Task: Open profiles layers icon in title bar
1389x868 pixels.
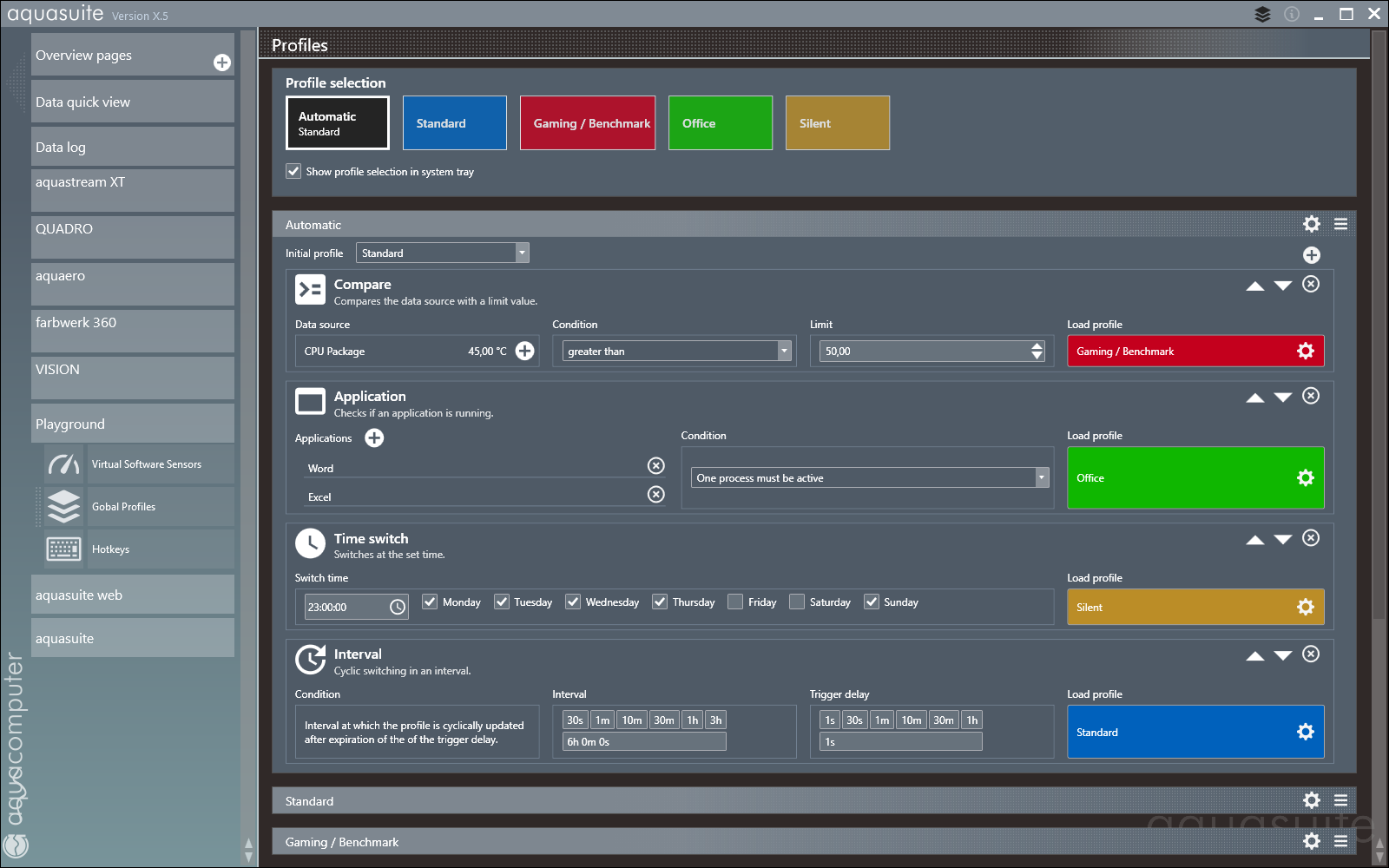Action: 1262,14
